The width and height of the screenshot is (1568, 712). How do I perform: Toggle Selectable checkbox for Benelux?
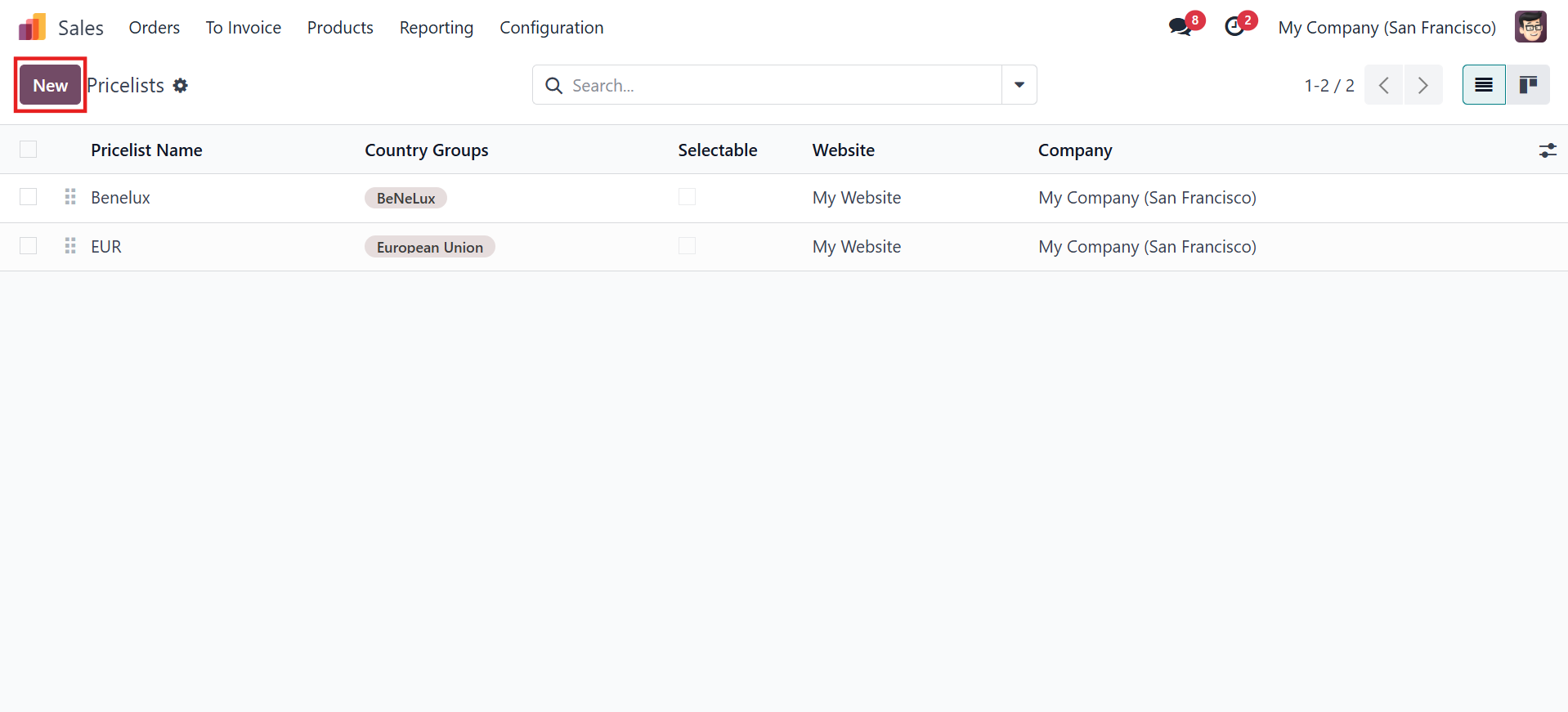687,197
